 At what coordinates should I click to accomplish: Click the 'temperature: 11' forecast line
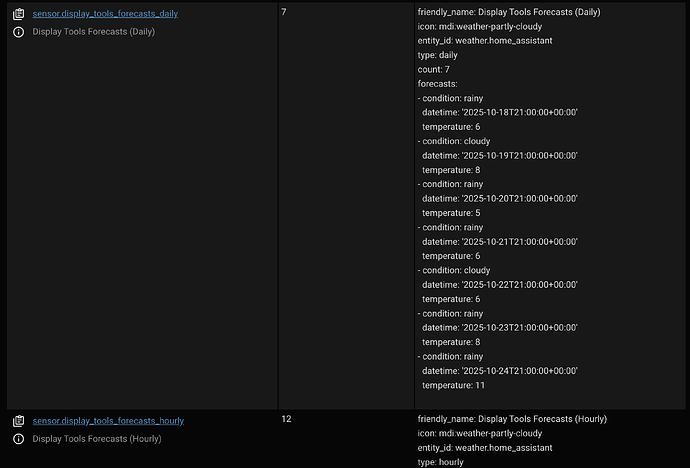(453, 385)
